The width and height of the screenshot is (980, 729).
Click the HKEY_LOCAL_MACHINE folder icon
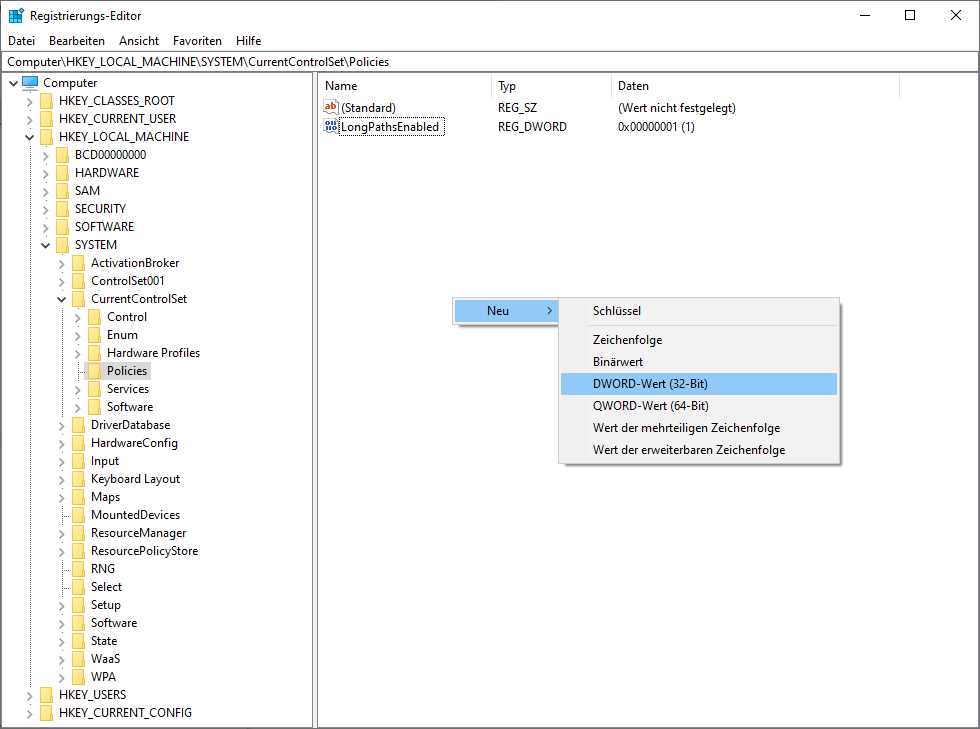click(x=46, y=137)
